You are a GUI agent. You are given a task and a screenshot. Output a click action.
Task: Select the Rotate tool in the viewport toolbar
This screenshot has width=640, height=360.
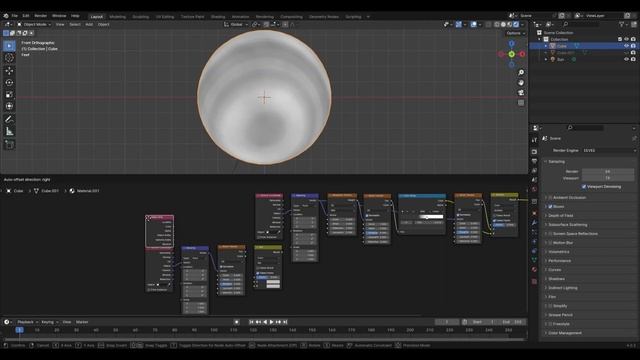coord(9,82)
